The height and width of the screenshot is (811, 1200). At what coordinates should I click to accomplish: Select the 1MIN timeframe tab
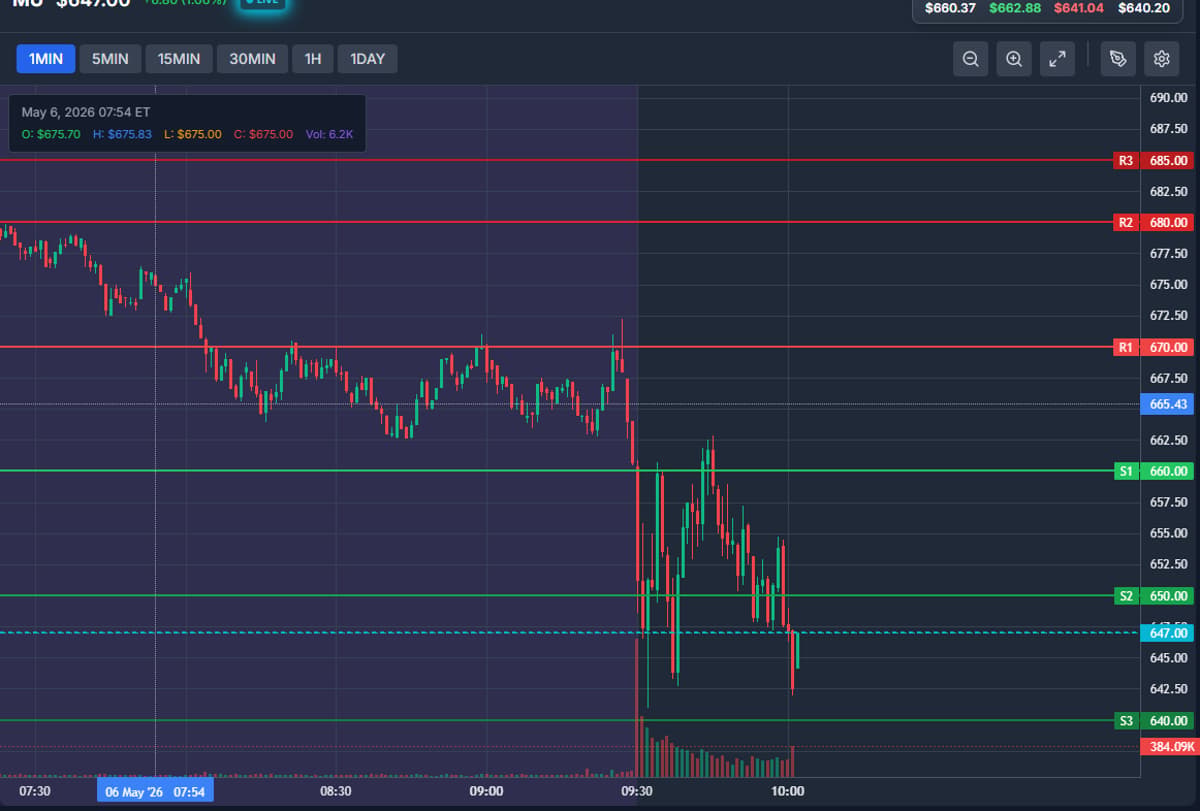(46, 59)
